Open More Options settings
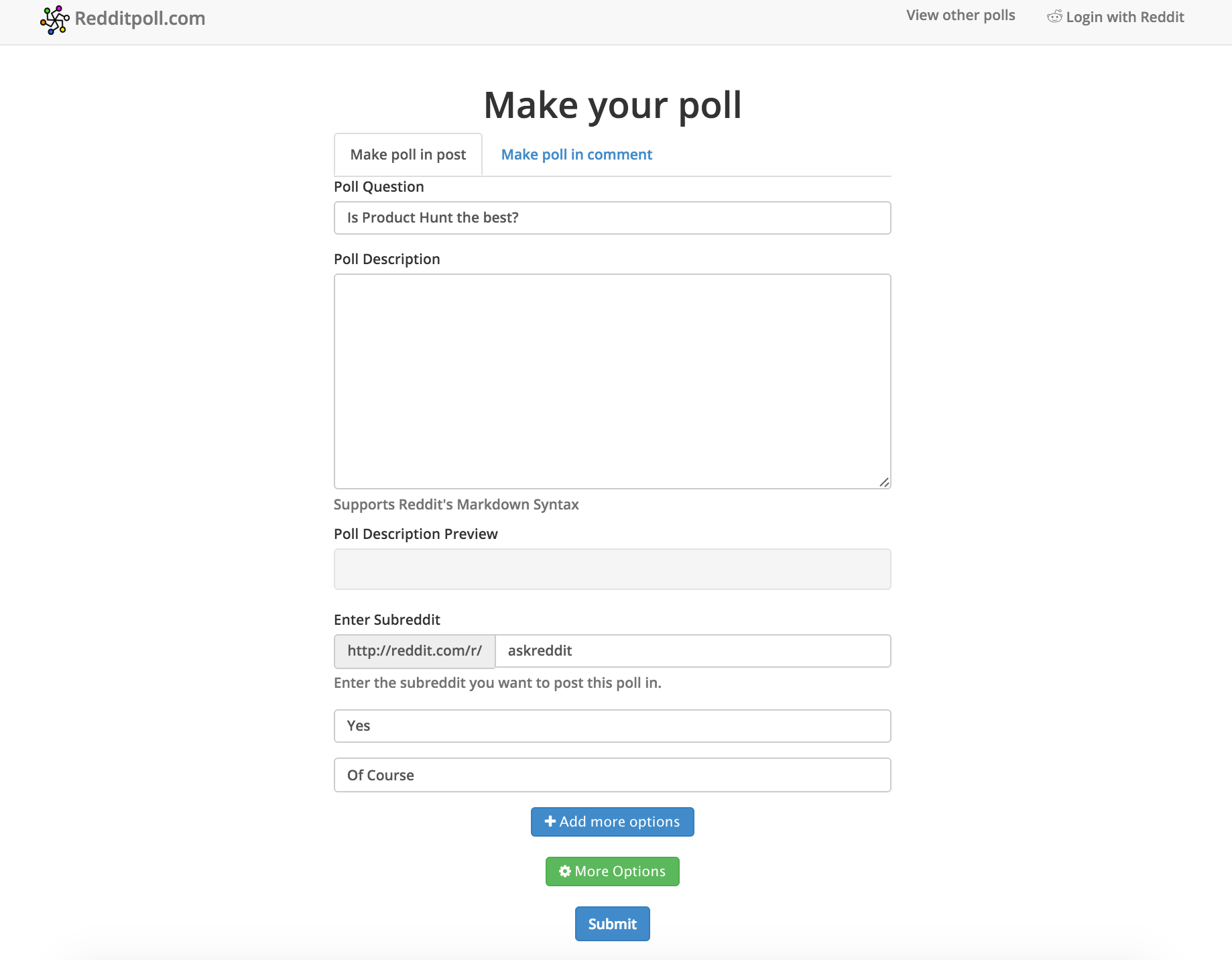Viewport: 1232px width, 960px height. click(x=611, y=871)
